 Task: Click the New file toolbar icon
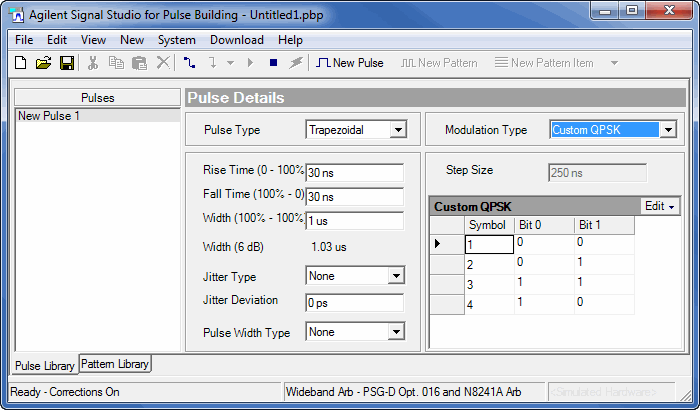[x=20, y=63]
